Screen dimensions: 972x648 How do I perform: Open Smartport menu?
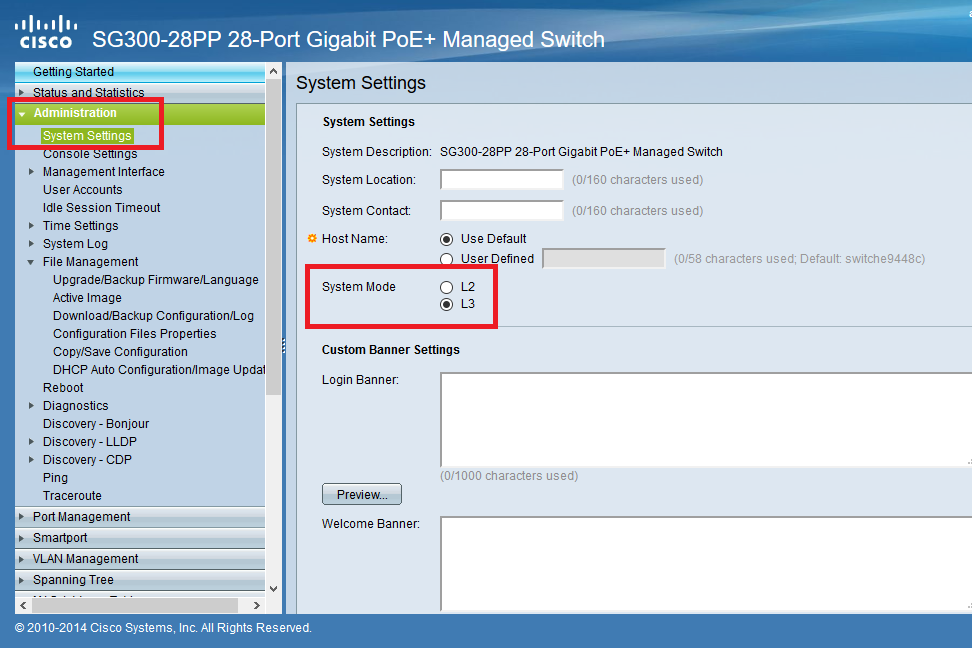click(140, 538)
